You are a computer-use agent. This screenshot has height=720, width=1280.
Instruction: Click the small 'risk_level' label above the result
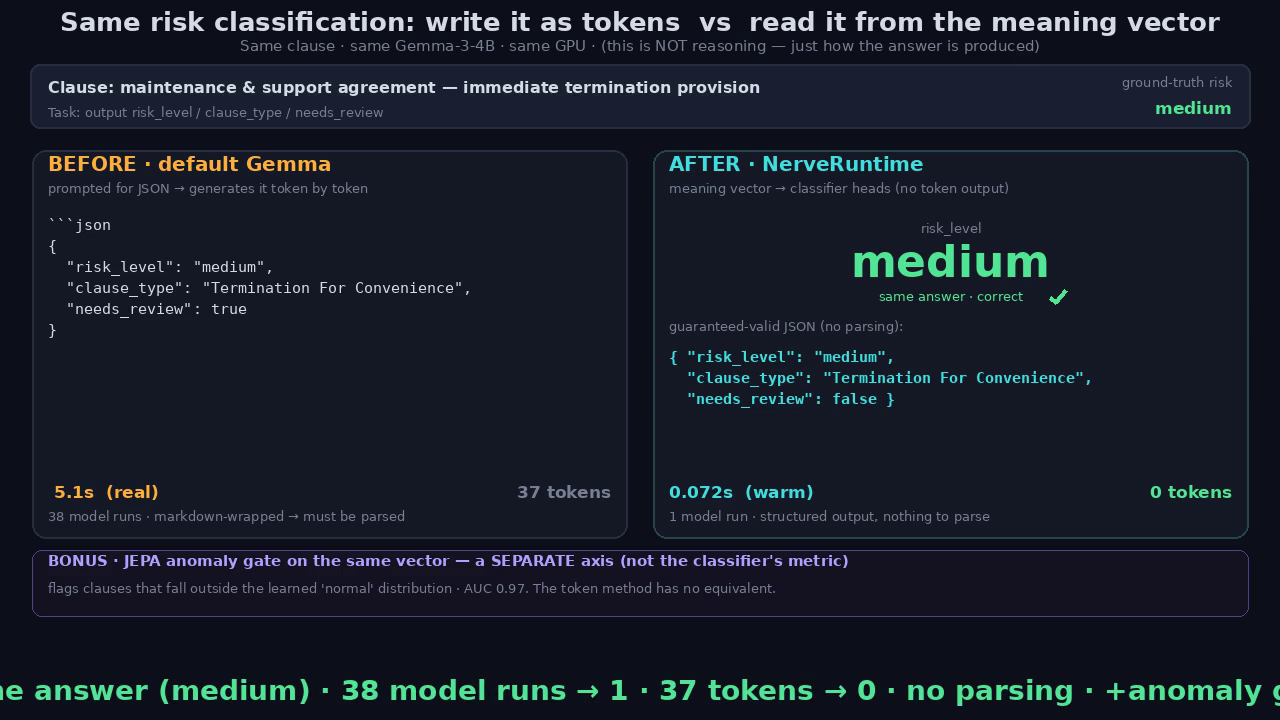951,229
